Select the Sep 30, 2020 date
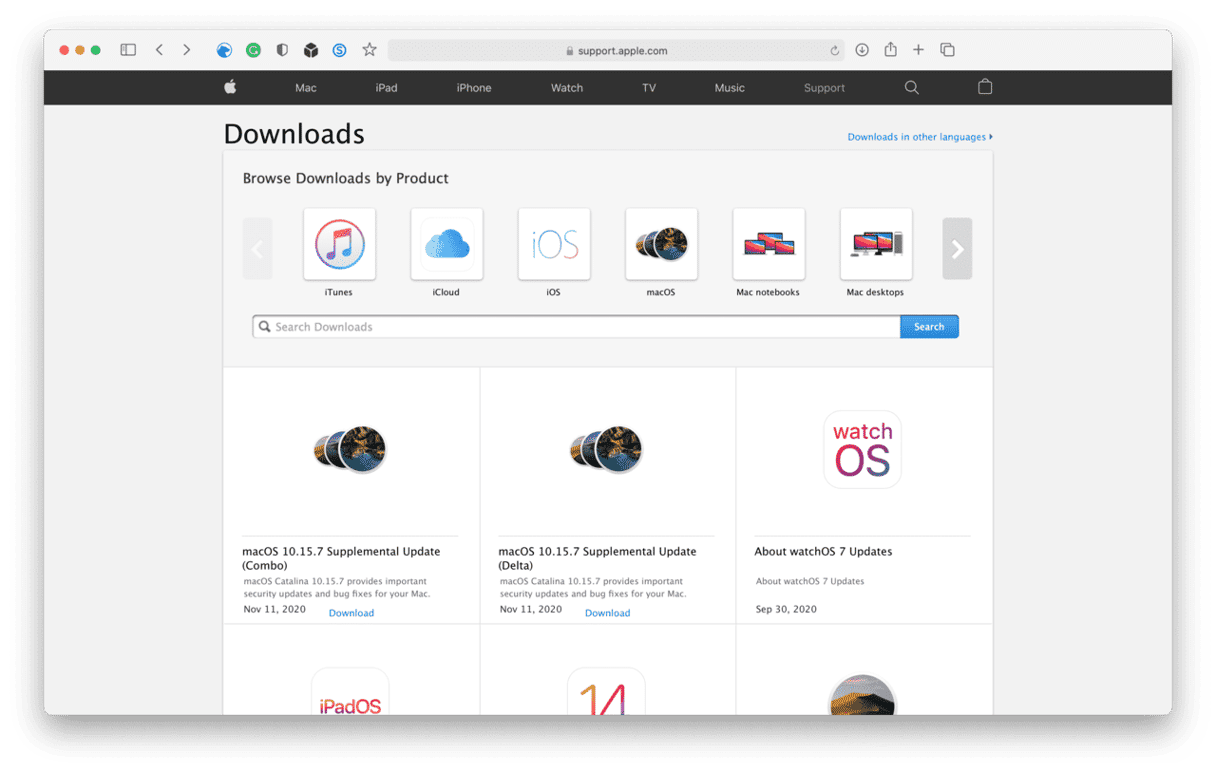Viewport: 1216px width, 773px height. (786, 609)
